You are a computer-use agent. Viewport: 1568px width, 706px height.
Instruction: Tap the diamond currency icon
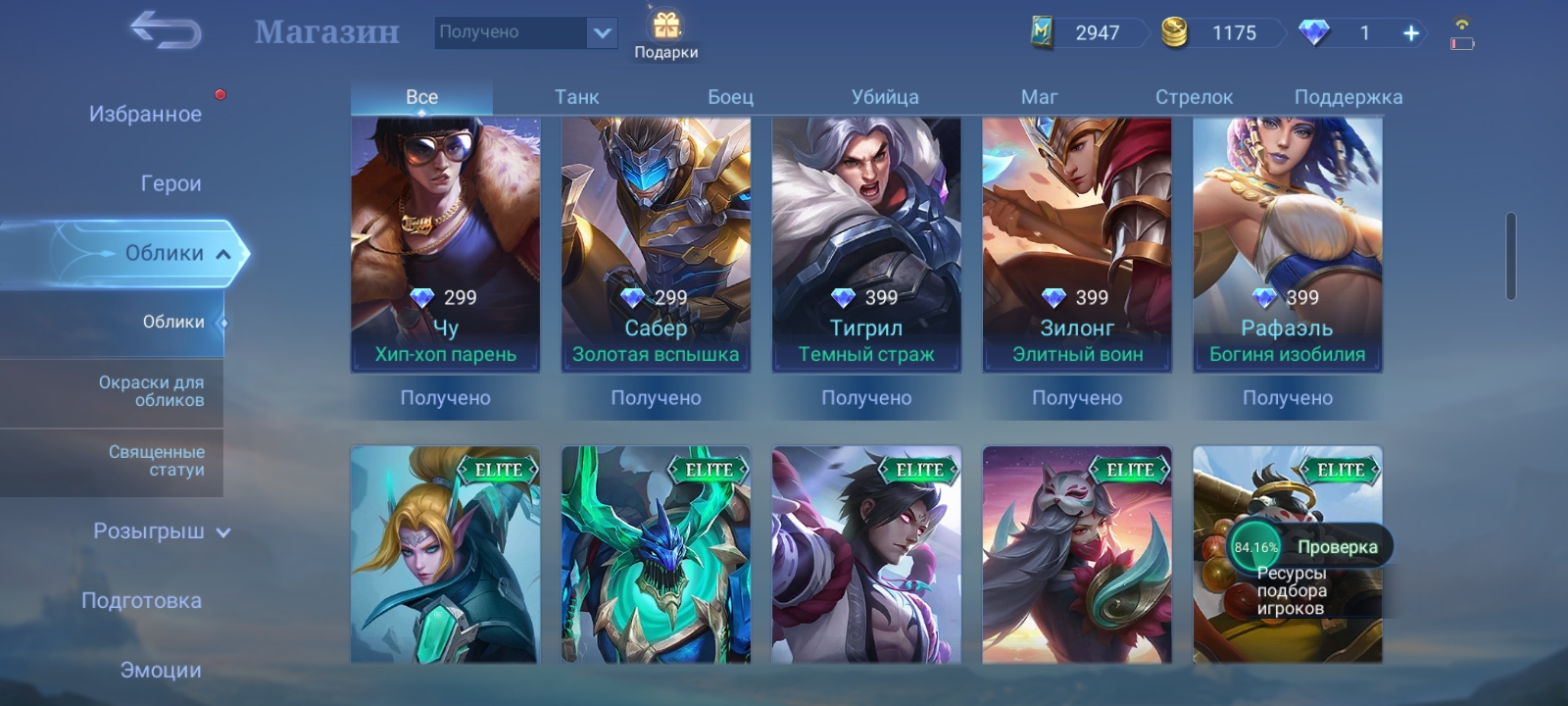[x=1314, y=33]
